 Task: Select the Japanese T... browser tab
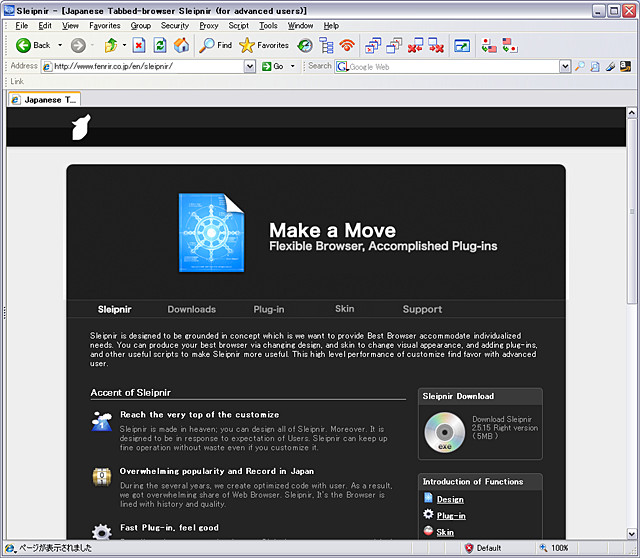pos(44,100)
